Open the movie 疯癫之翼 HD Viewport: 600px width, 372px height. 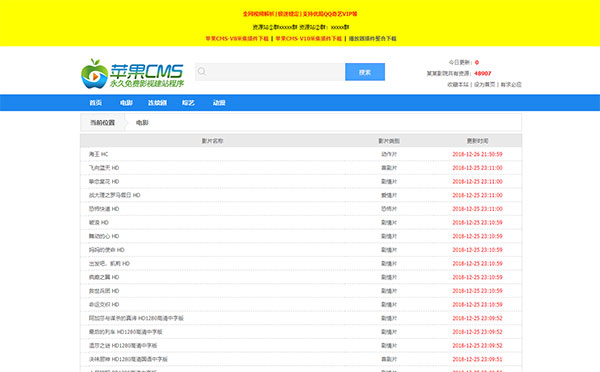tap(104, 277)
